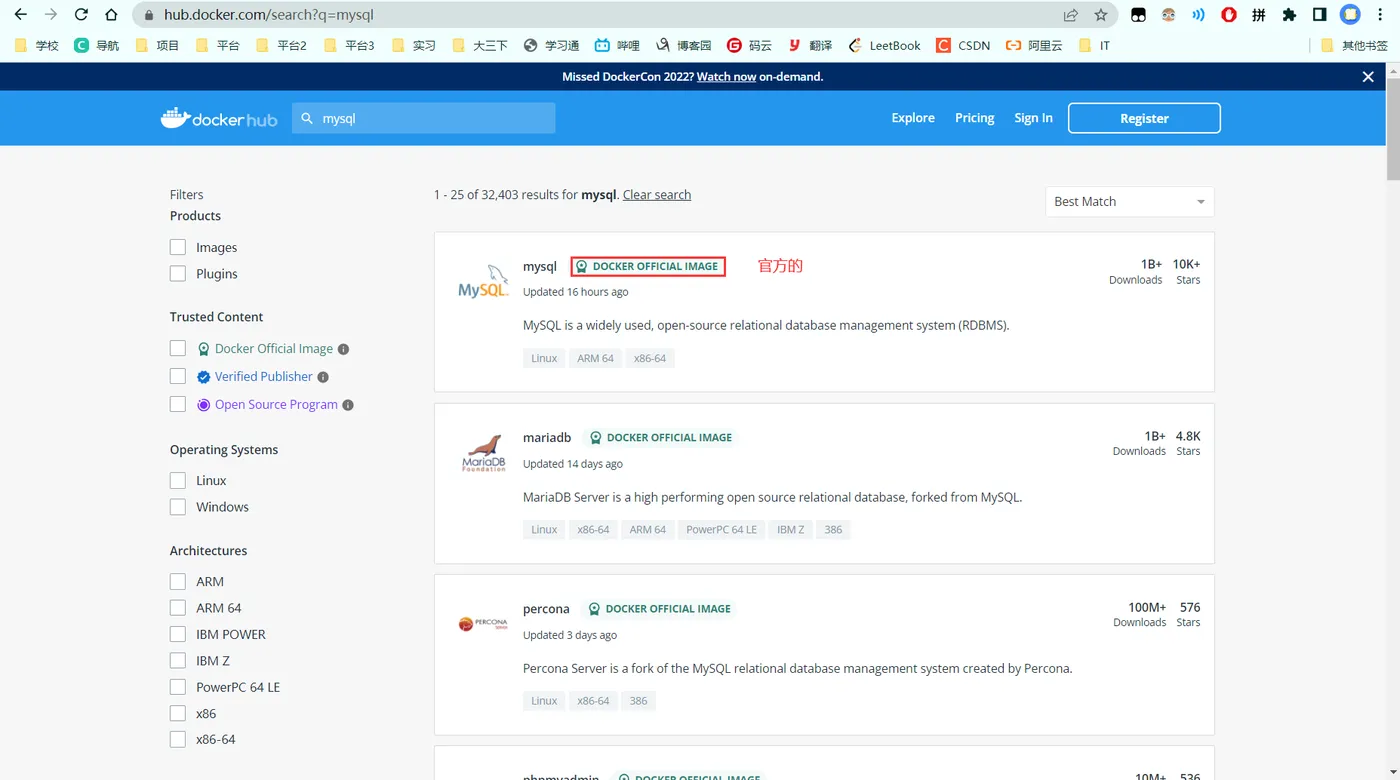Open the MySQL logo thumbnail
Image resolution: width=1400 pixels, height=780 pixels.
[x=483, y=282]
